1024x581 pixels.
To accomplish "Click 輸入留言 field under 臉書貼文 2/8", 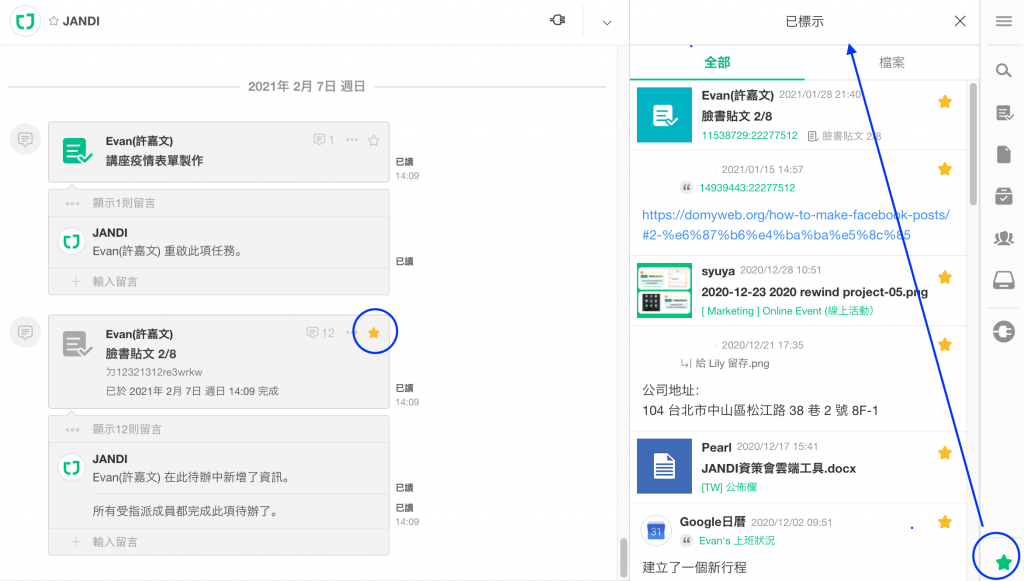I will coord(115,541).
